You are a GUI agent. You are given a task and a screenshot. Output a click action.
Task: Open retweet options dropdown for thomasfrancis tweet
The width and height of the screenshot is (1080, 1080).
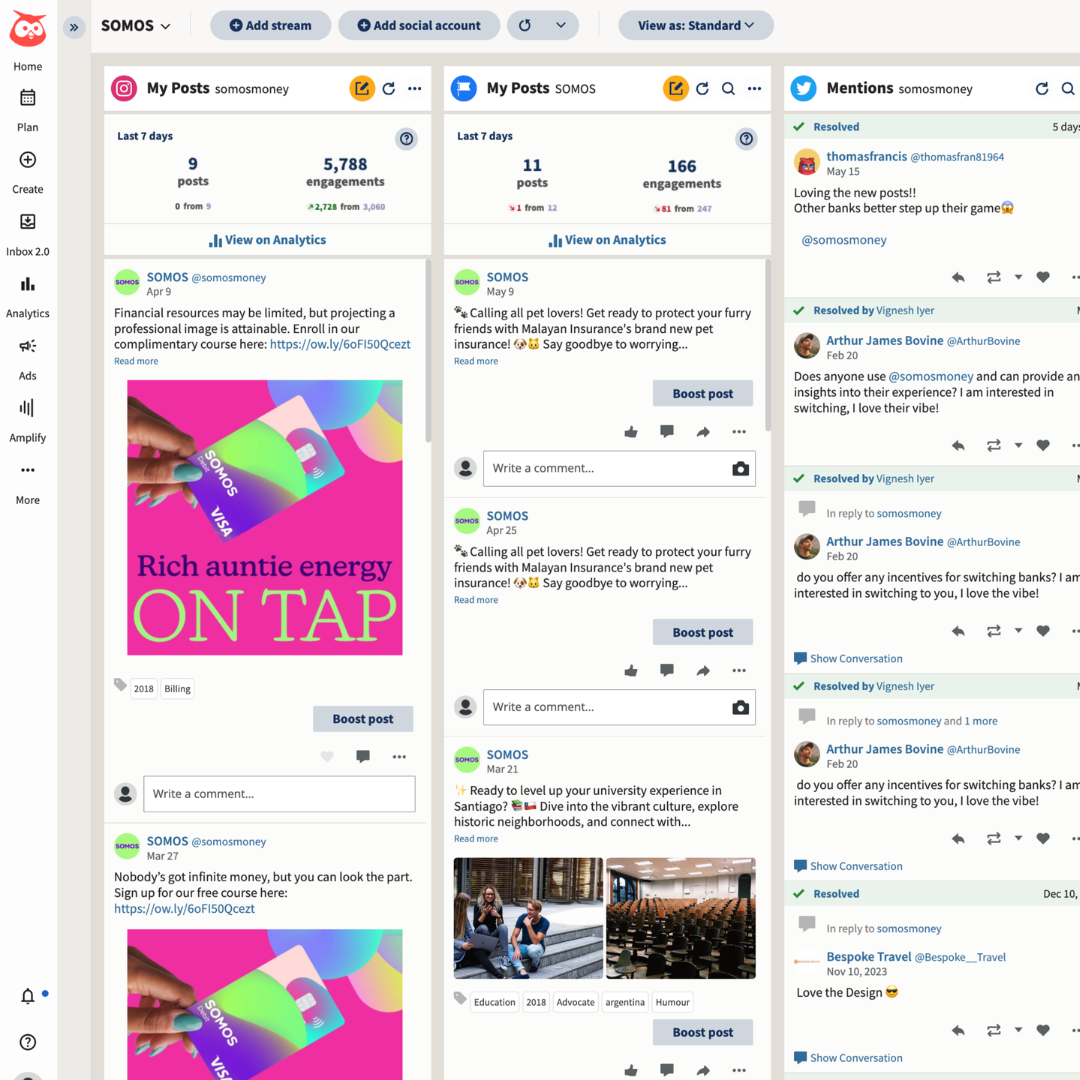pyautogui.click(x=1018, y=277)
